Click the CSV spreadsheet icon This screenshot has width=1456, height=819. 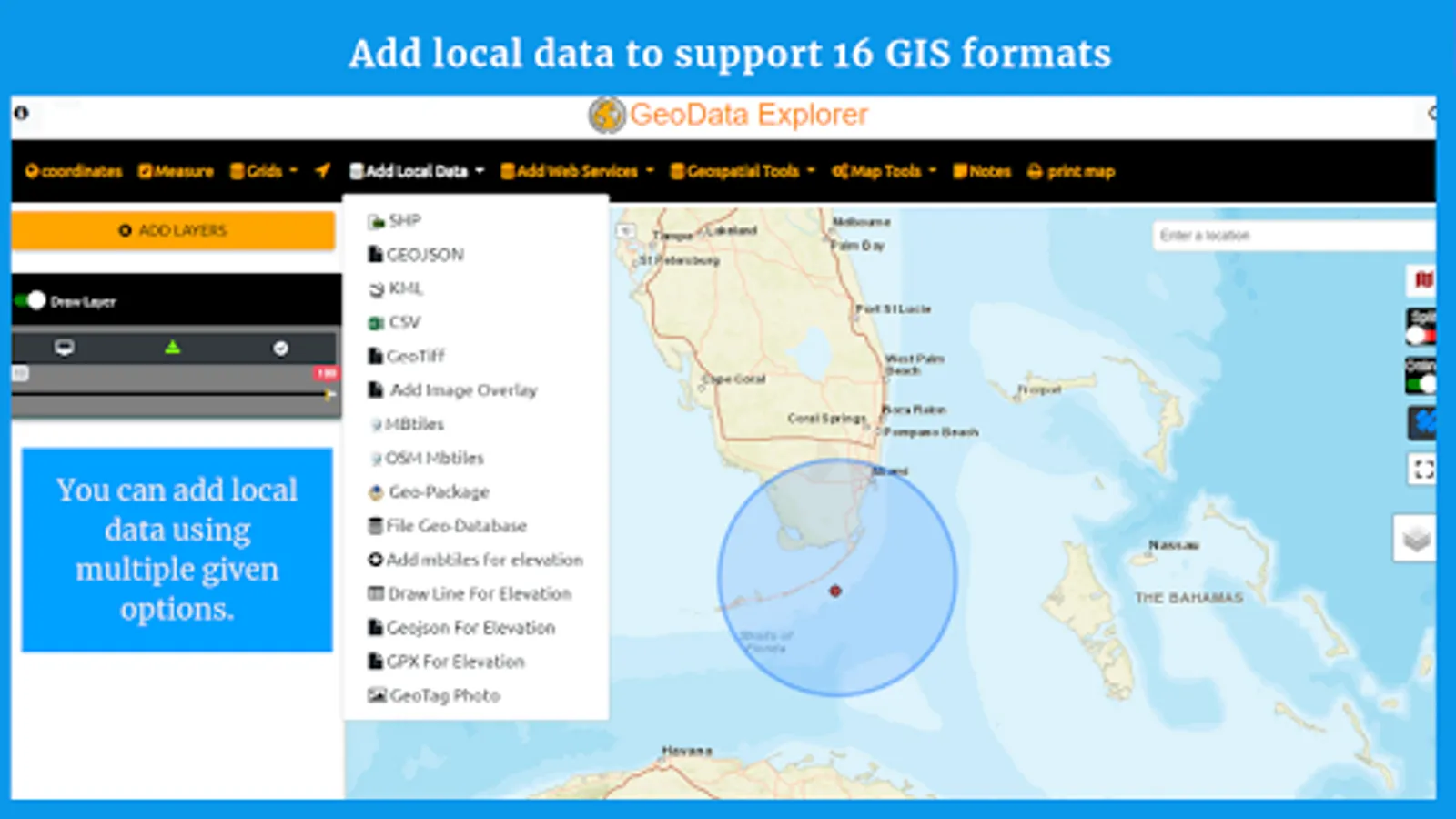(x=375, y=322)
